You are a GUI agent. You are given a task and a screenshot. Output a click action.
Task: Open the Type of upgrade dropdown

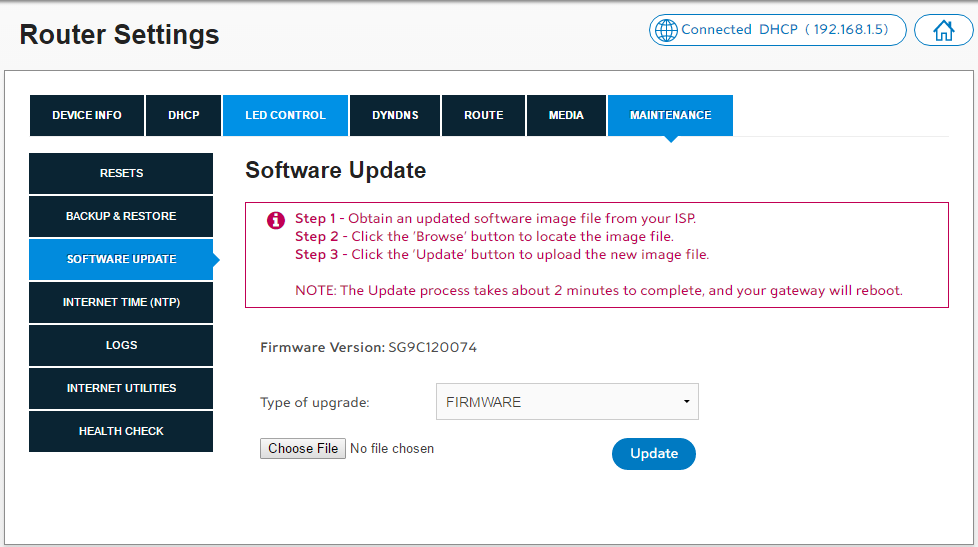coord(567,402)
